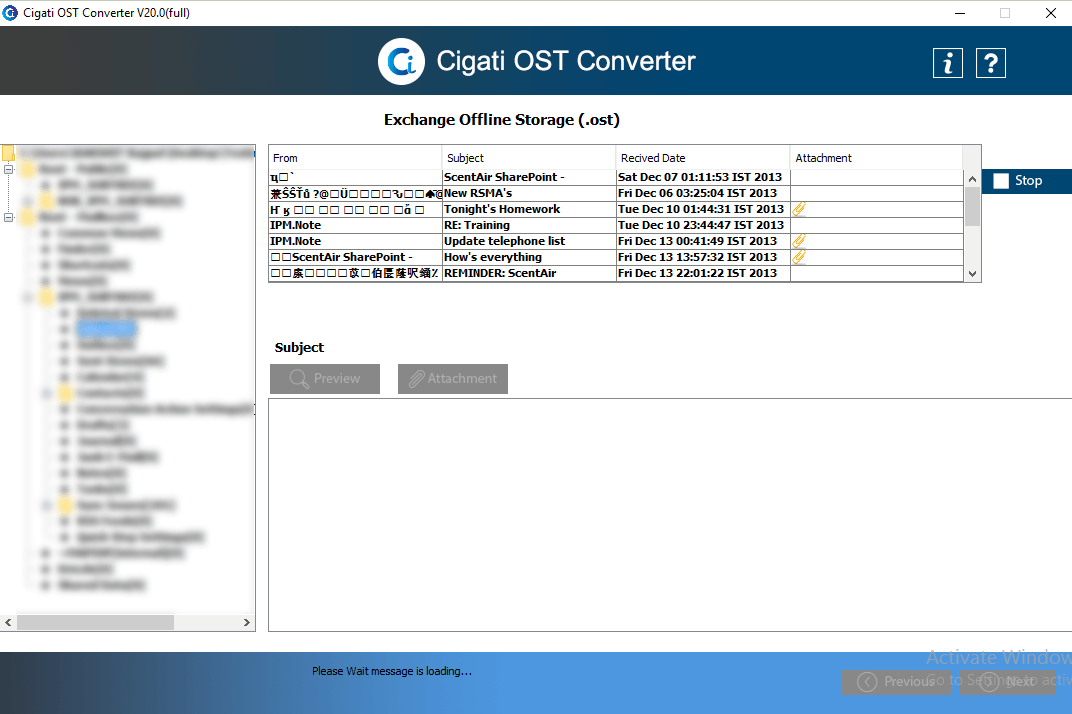The height and width of the screenshot is (714, 1072).
Task: Click the message list vertical scrollbar thumb
Action: [972, 206]
